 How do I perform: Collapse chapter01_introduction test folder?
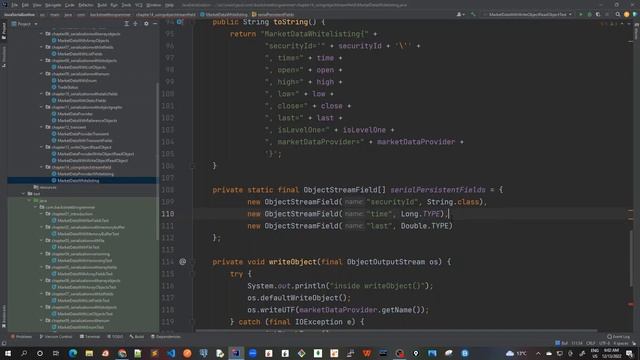point(42,214)
